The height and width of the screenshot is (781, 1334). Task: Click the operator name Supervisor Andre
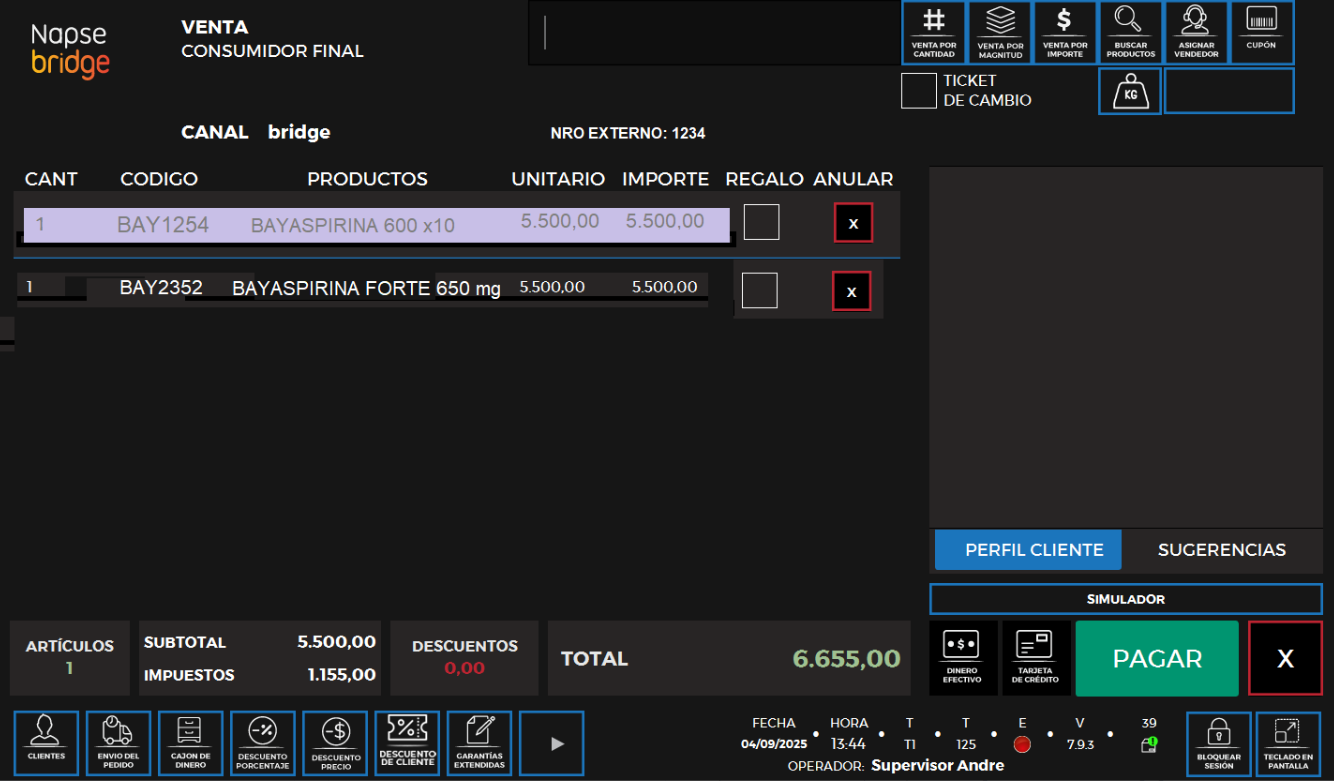click(937, 766)
